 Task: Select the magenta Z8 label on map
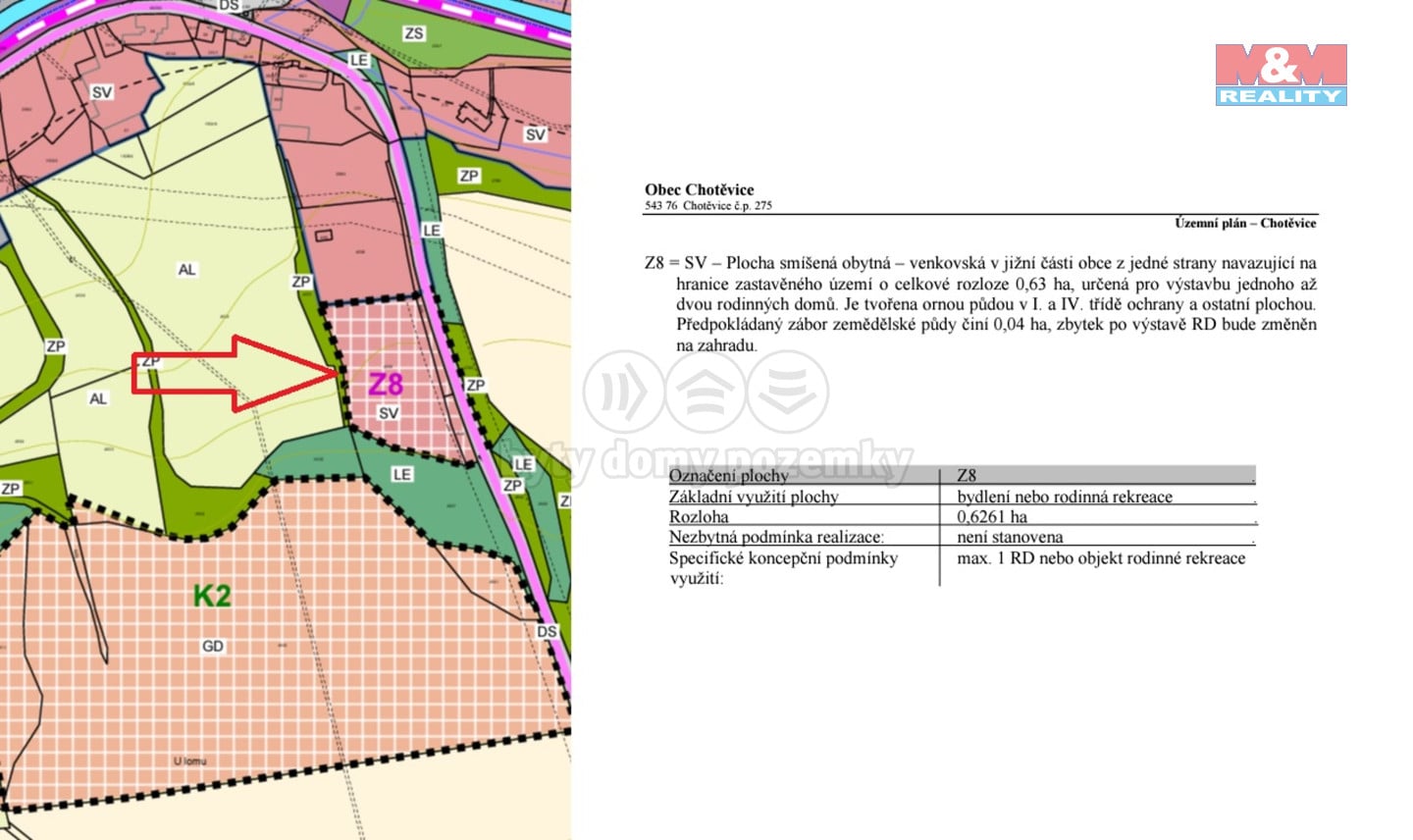coord(386,384)
